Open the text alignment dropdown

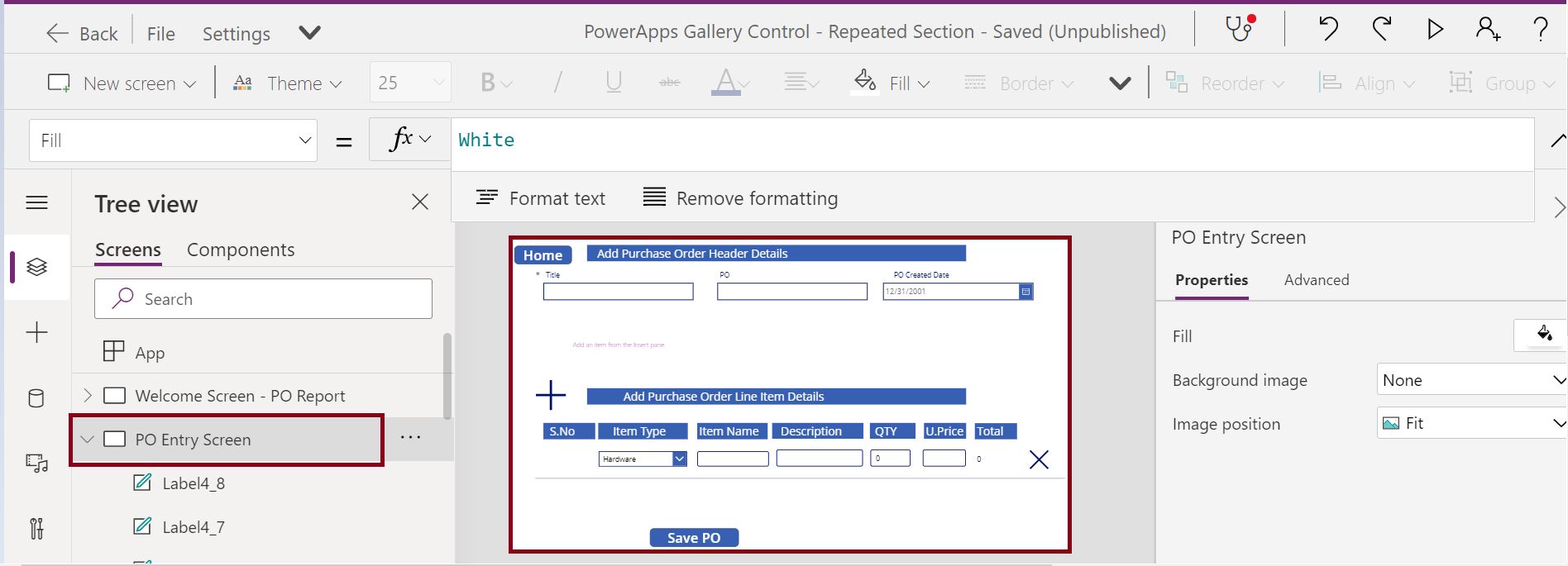801,83
